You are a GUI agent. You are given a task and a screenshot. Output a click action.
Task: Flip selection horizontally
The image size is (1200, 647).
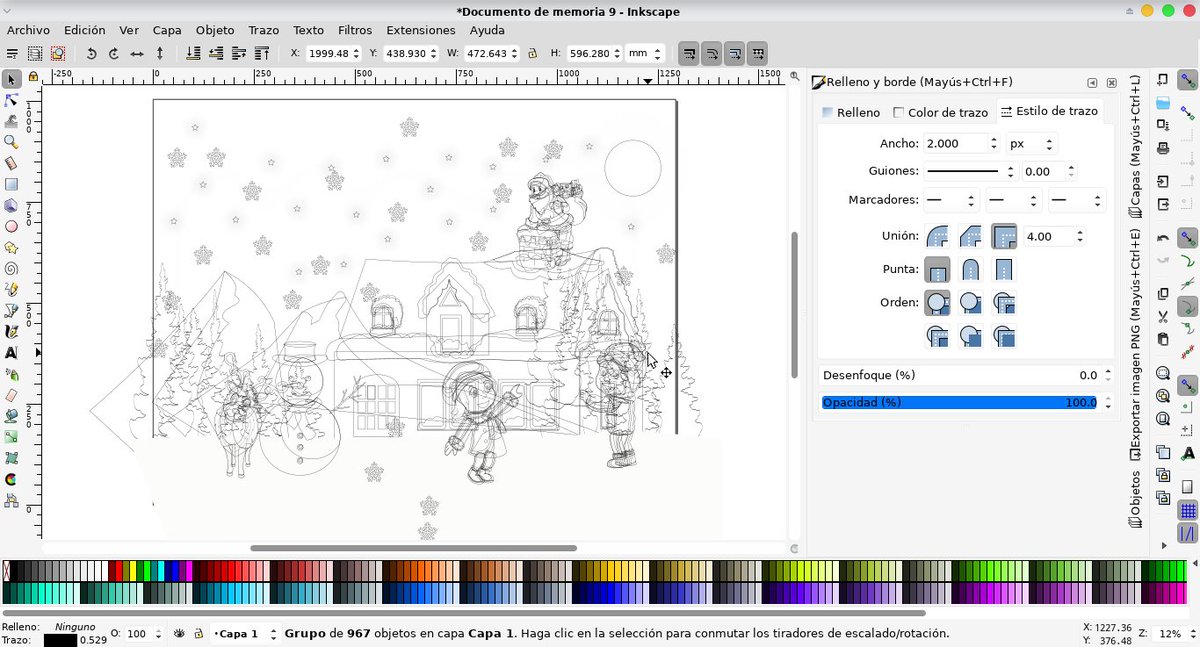click(x=137, y=53)
